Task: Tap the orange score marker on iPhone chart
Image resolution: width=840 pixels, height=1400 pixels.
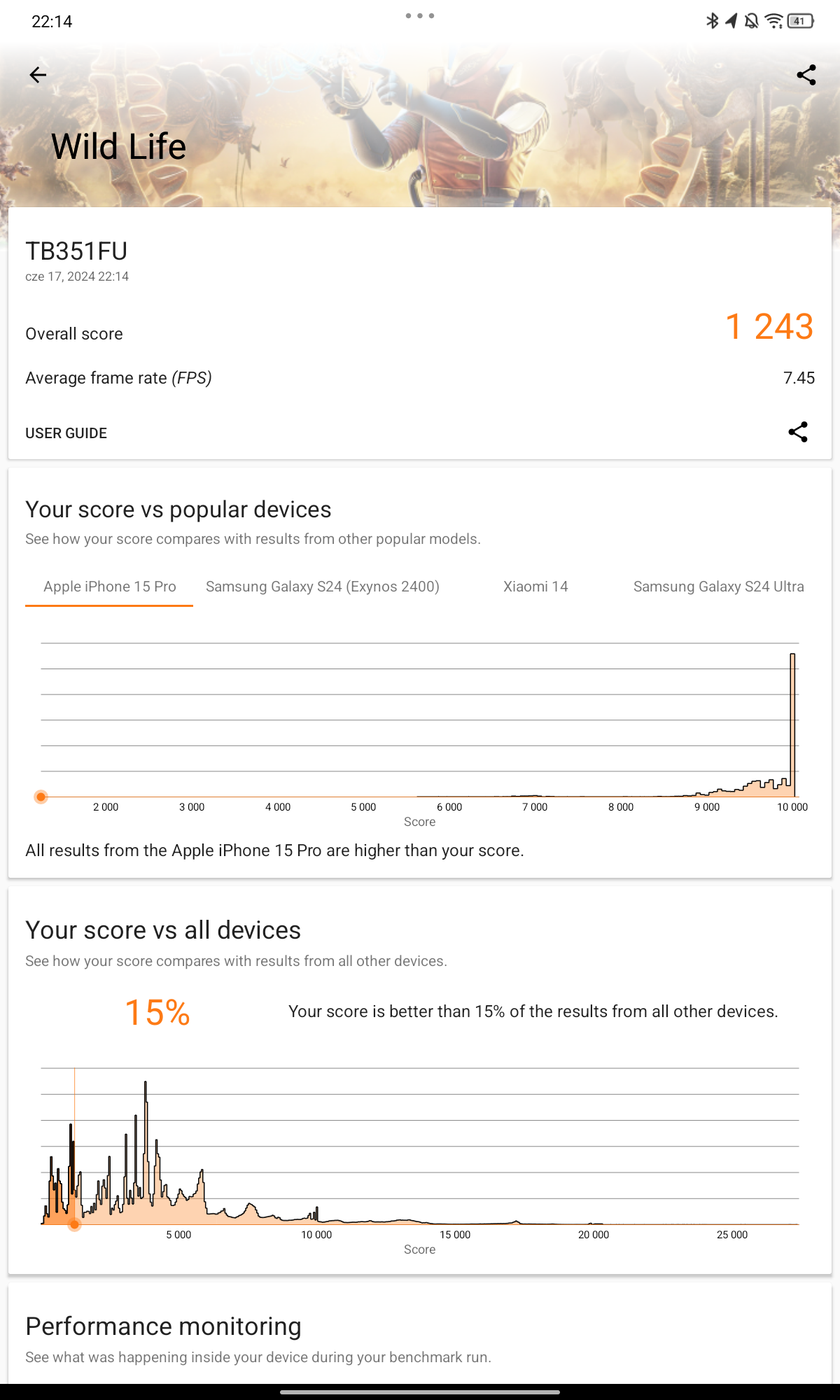Action: coord(41,797)
